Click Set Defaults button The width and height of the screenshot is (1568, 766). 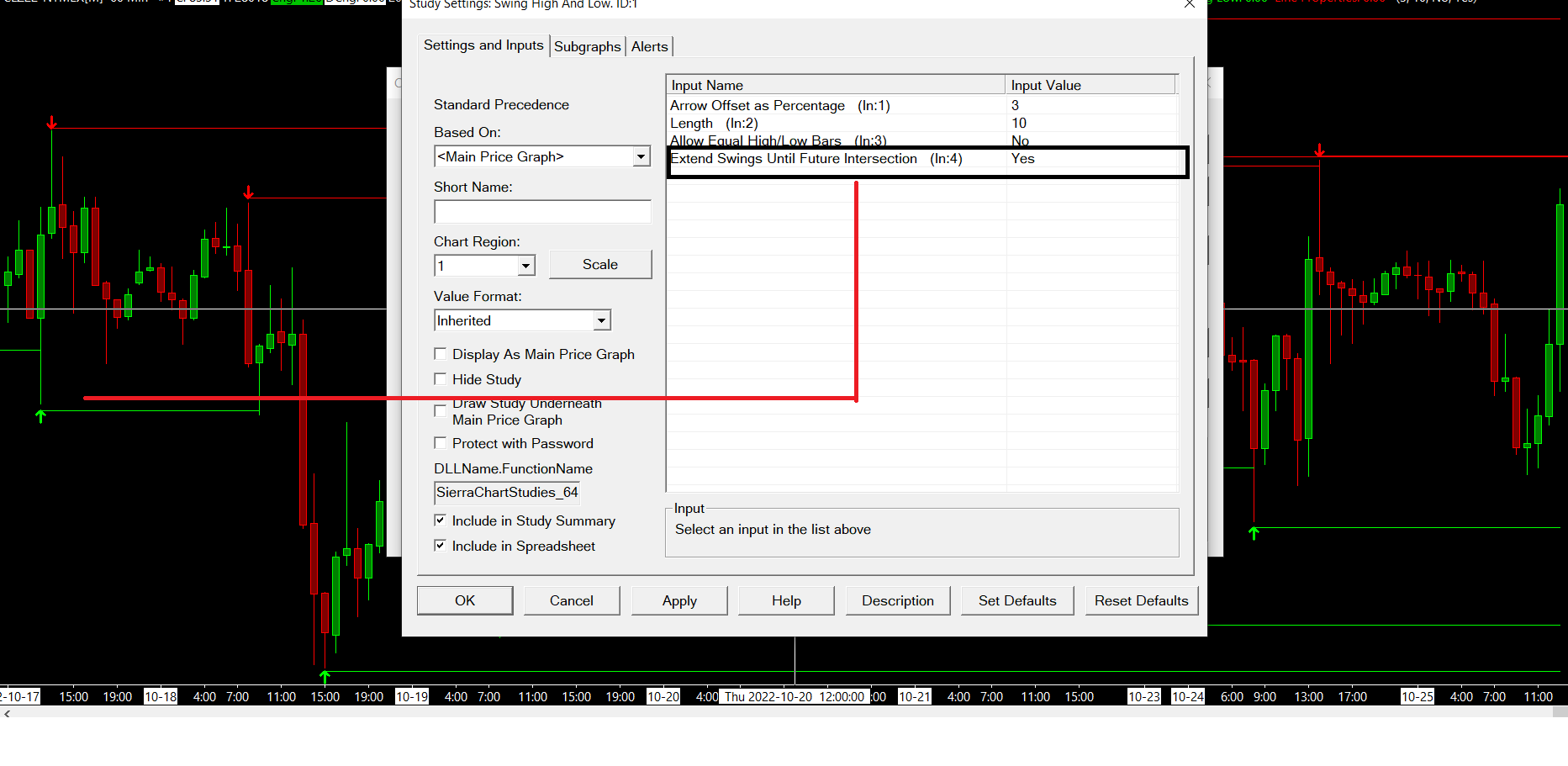point(1017,600)
